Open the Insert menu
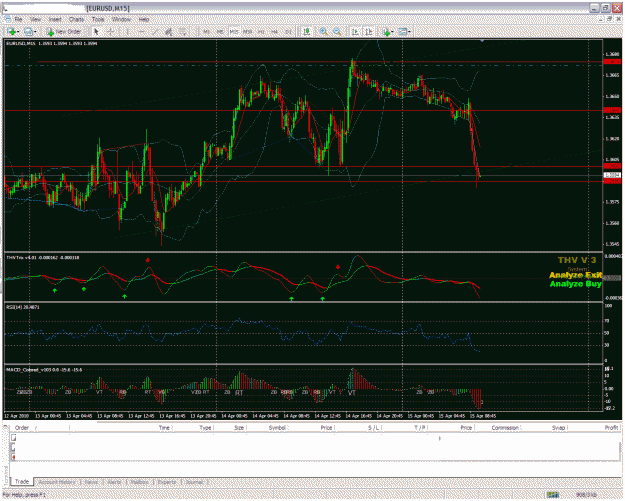625x501 pixels. [x=55, y=19]
